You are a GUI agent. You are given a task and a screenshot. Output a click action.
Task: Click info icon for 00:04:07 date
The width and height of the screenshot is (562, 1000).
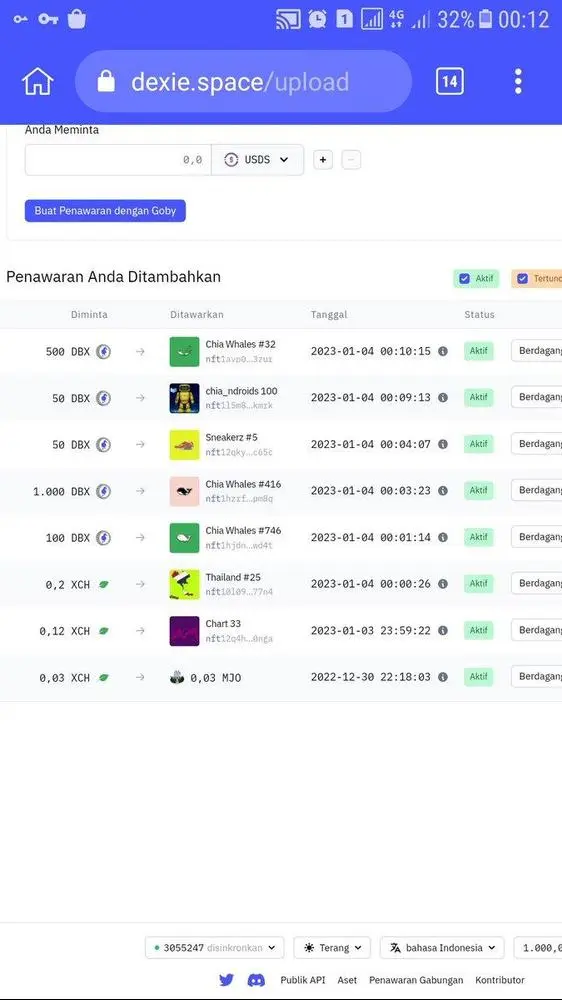pos(443,445)
